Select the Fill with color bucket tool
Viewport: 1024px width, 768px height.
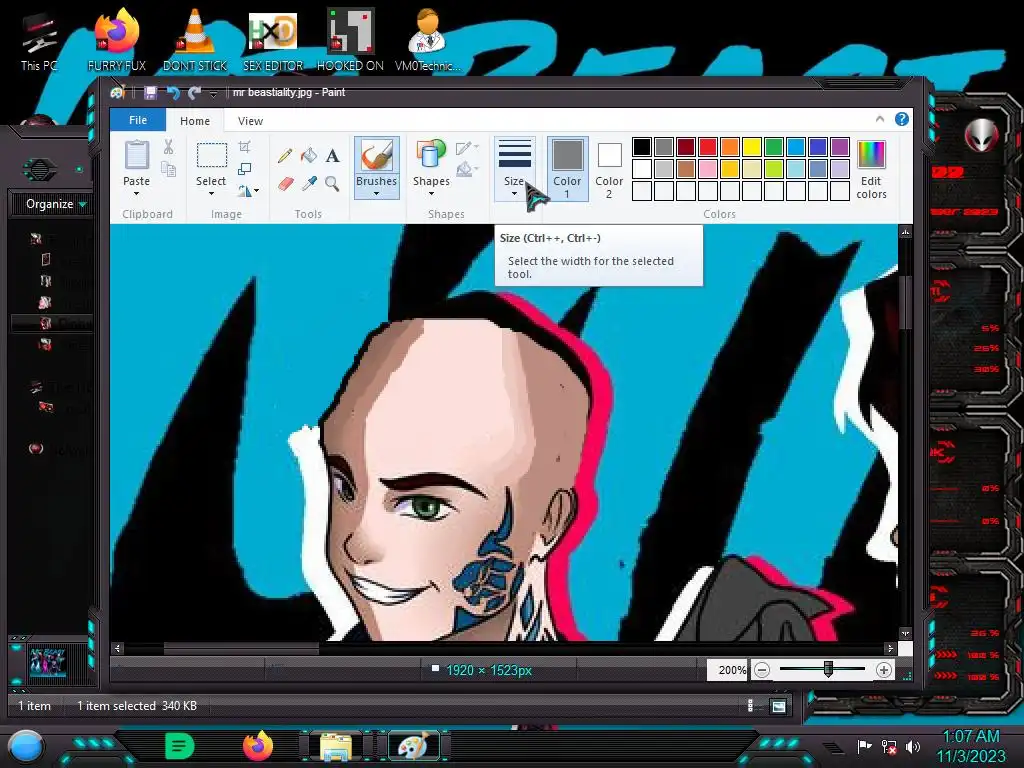(308, 155)
